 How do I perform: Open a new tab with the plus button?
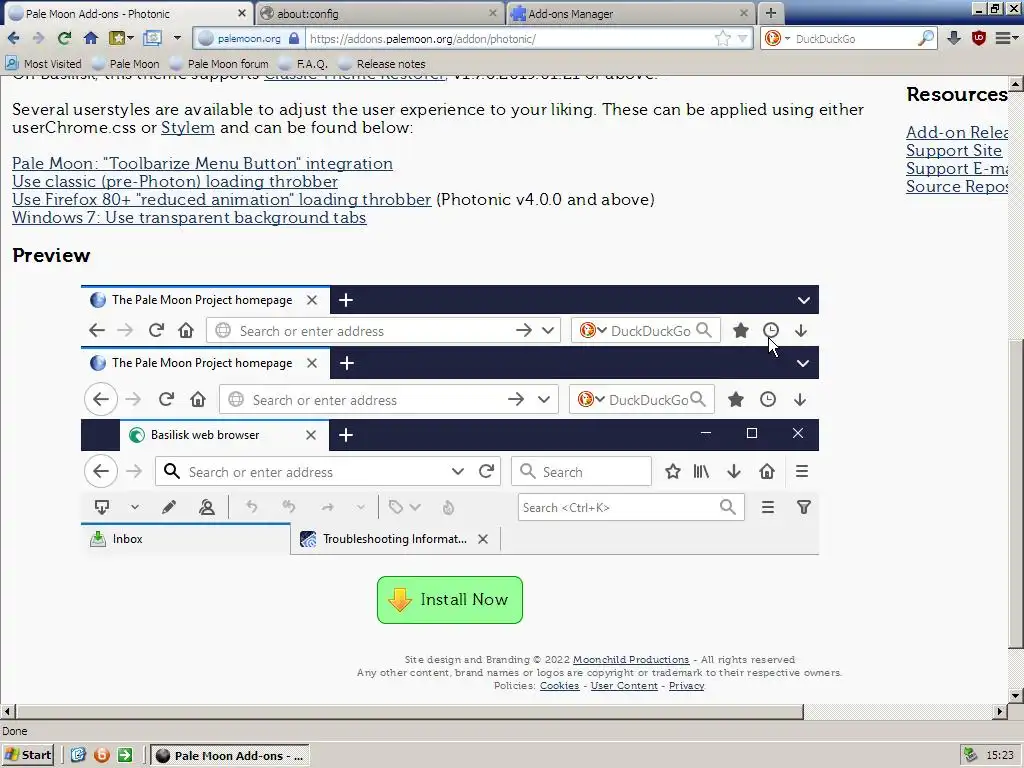coord(771,13)
